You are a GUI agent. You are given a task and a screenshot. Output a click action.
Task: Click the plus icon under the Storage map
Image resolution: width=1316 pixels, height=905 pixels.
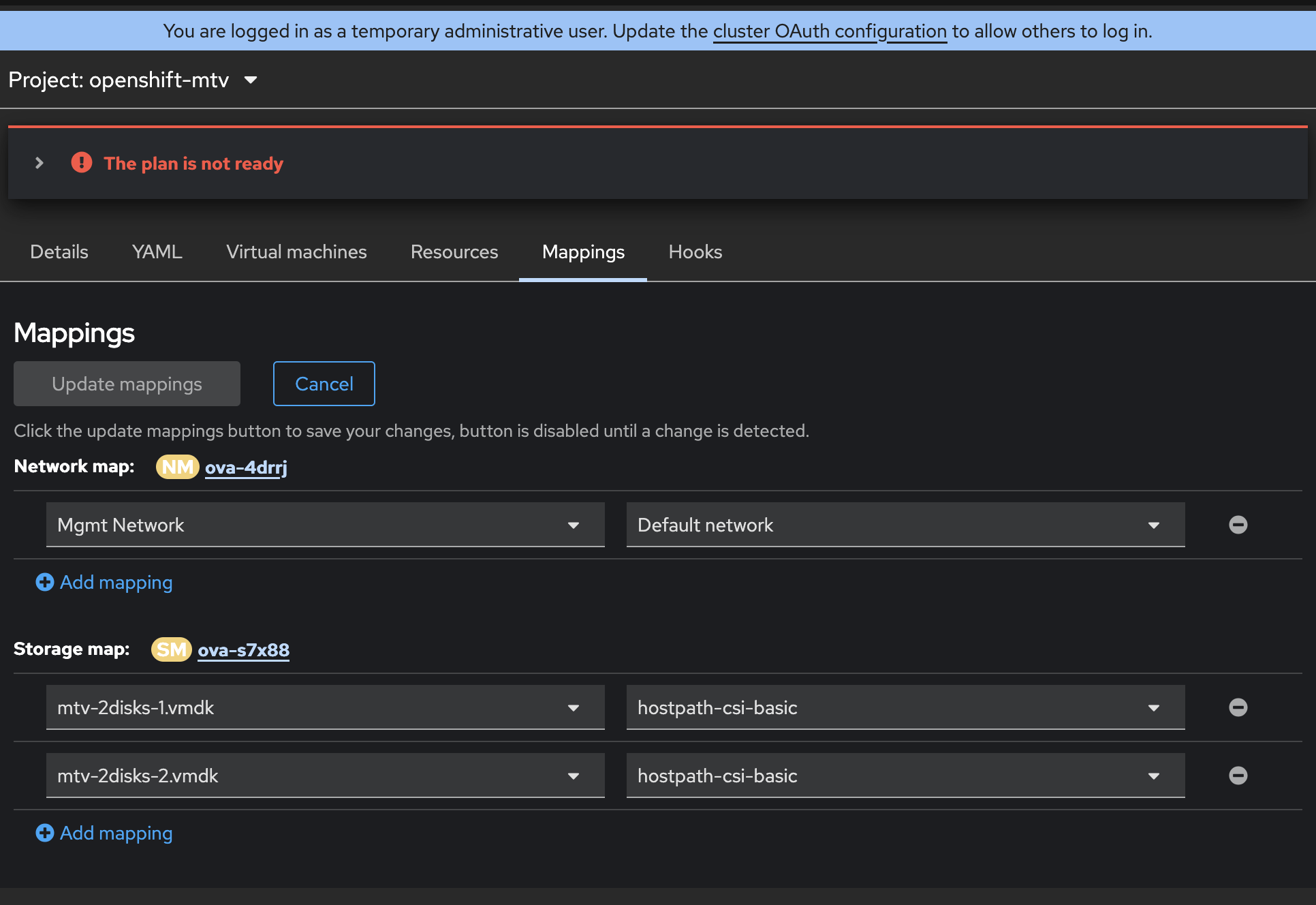[x=45, y=833]
